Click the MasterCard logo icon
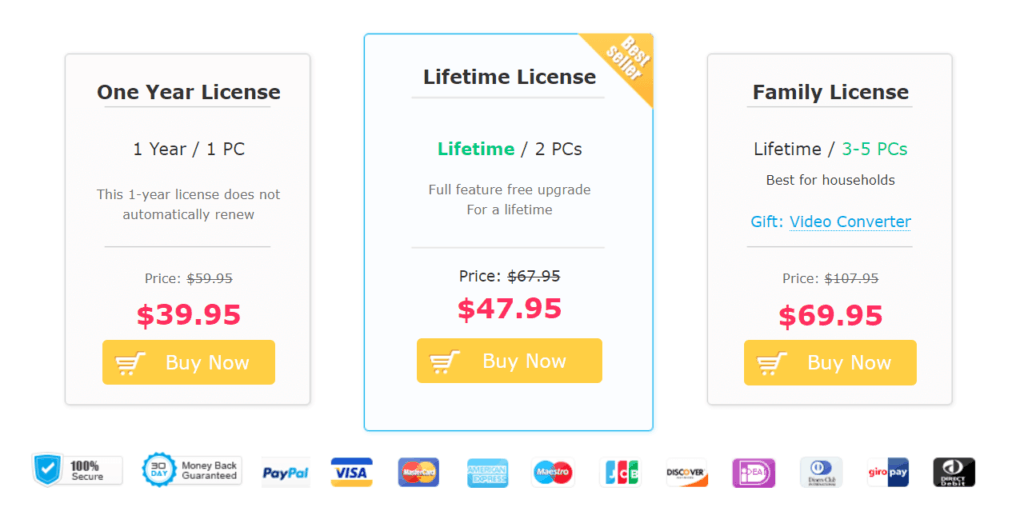 tap(419, 472)
